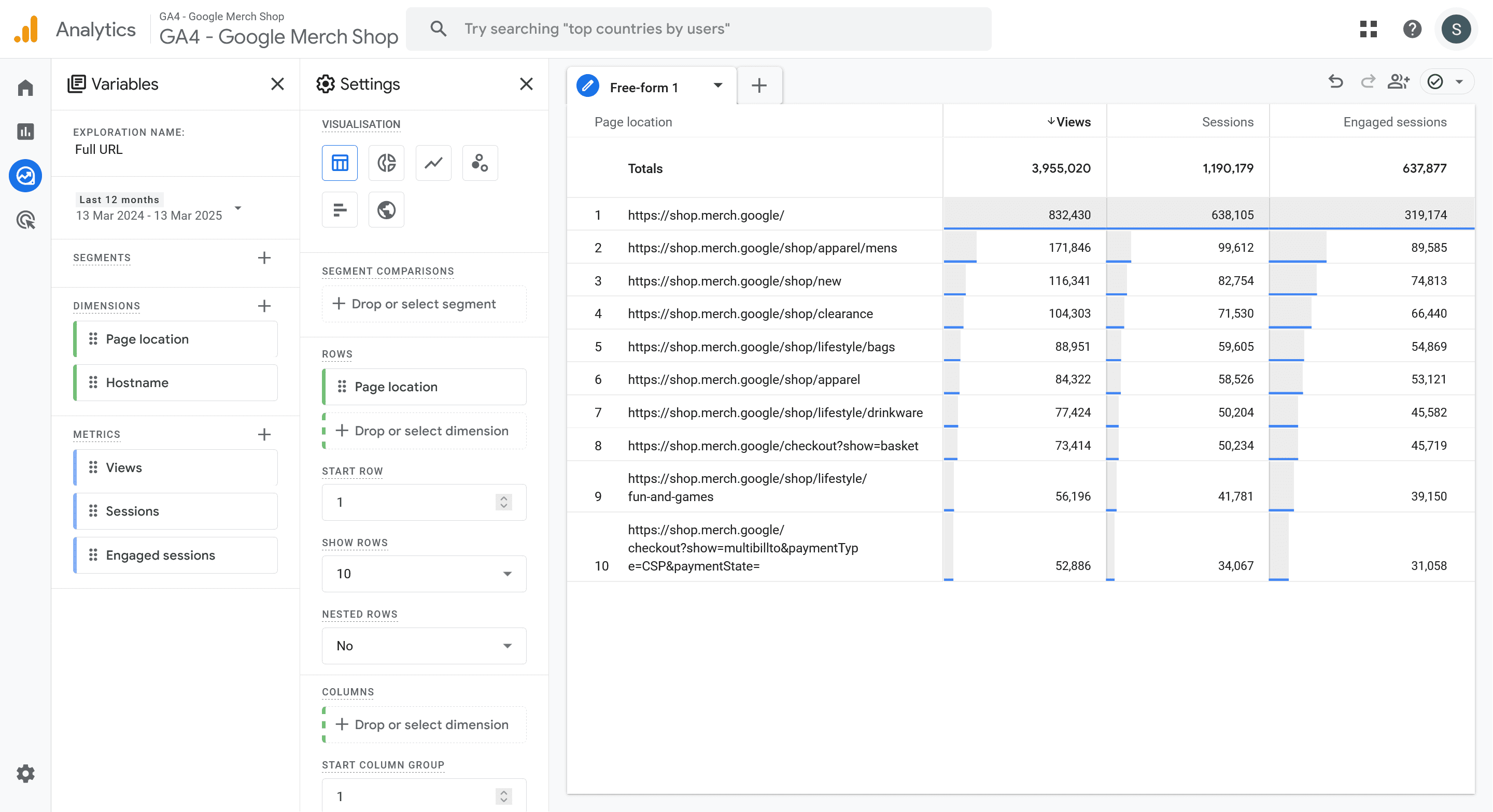Click the Undo arrow icon
Screen dimensions: 1493x812
coord(1335,82)
